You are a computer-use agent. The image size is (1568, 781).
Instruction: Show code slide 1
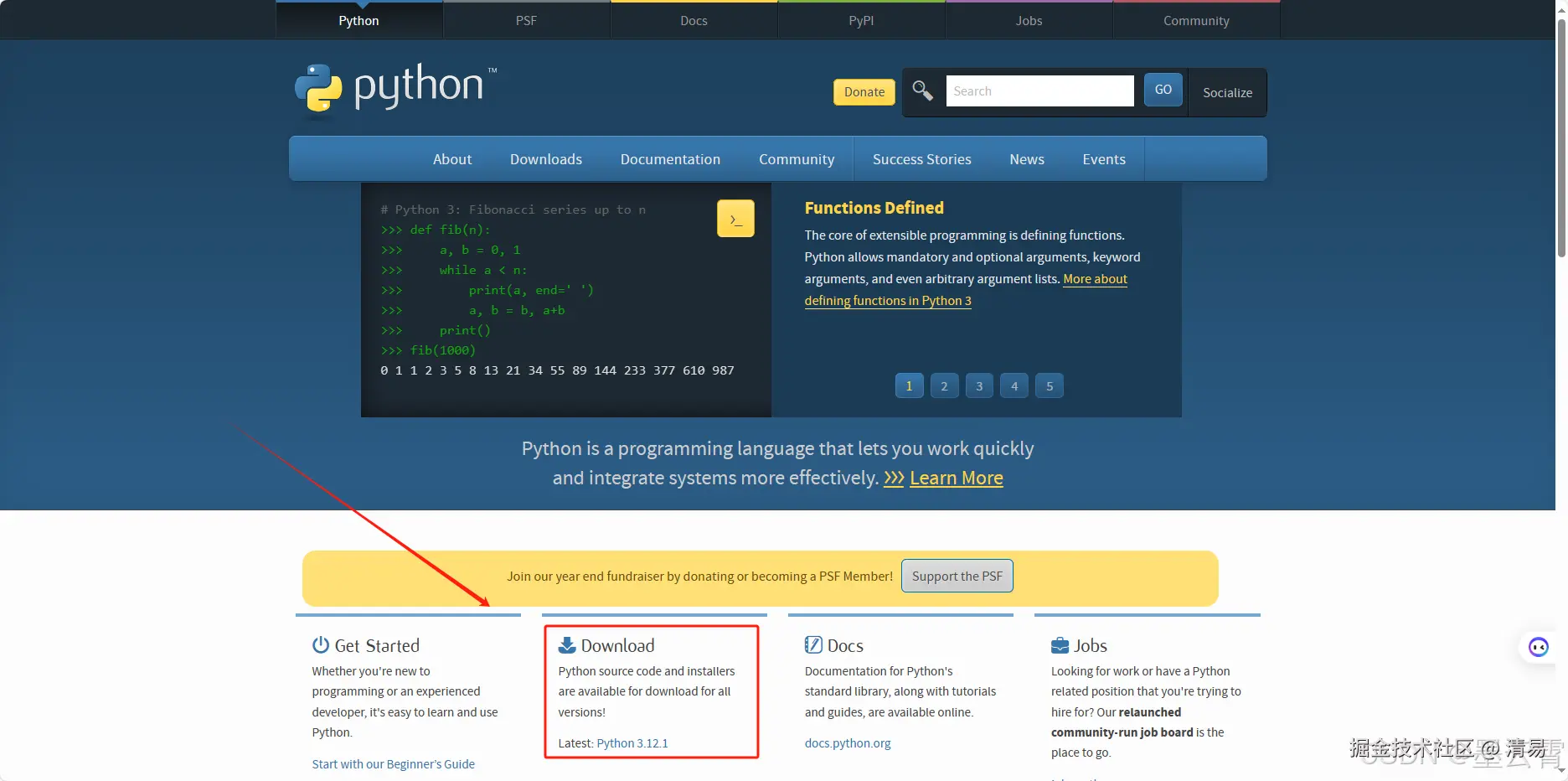point(909,385)
